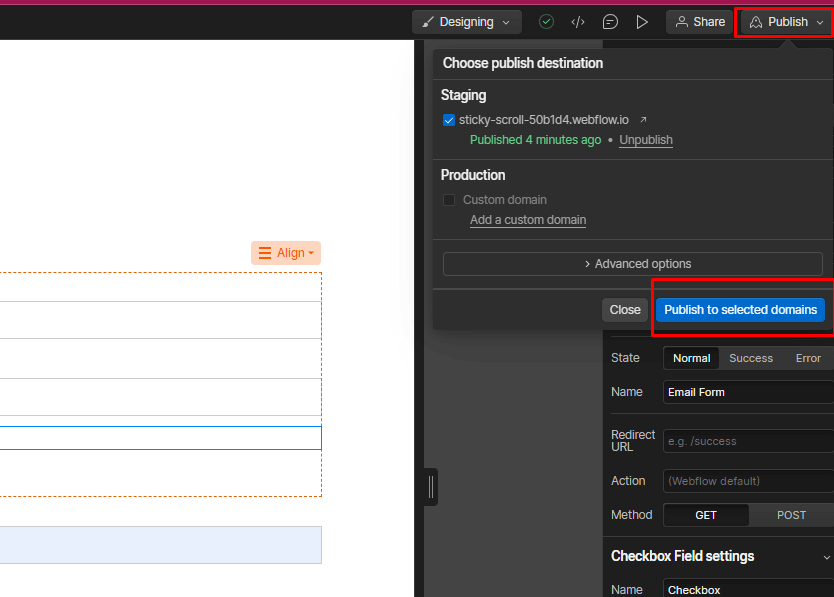Open the code export icon
The height and width of the screenshot is (597, 834).
tap(578, 22)
